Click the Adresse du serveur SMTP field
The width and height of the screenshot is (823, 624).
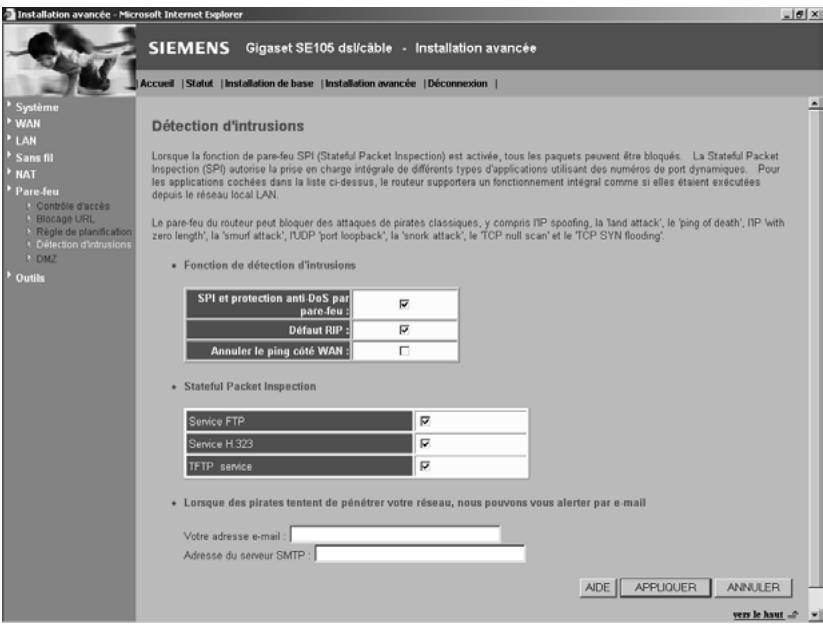420,554
